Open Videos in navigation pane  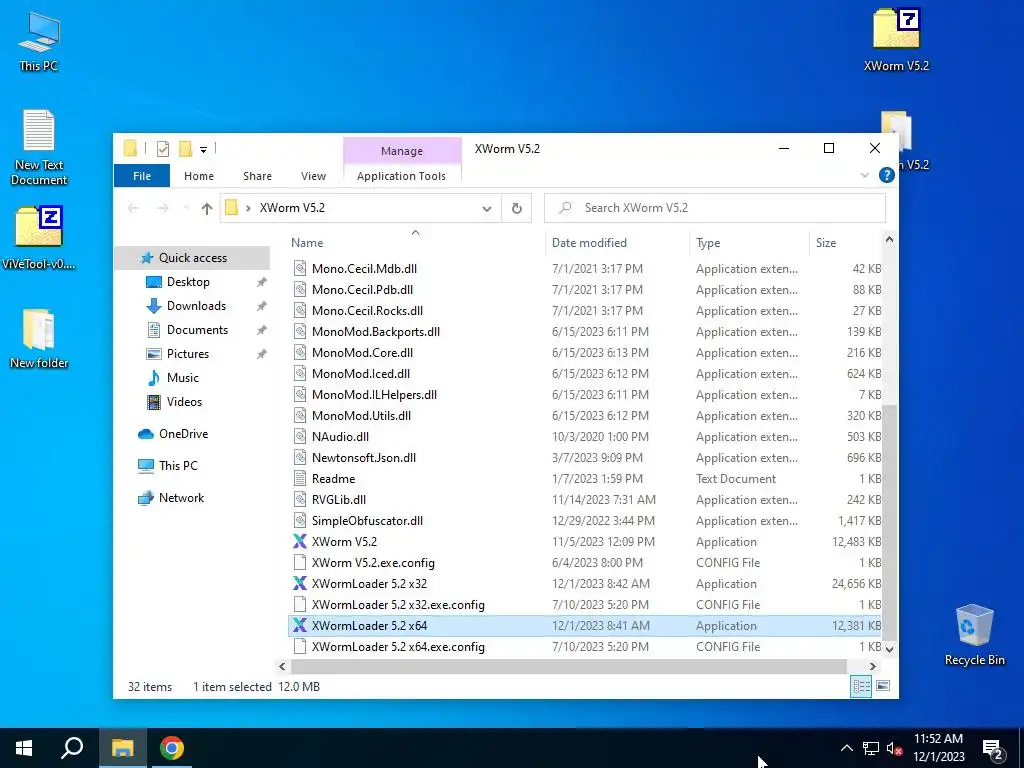[184, 402]
